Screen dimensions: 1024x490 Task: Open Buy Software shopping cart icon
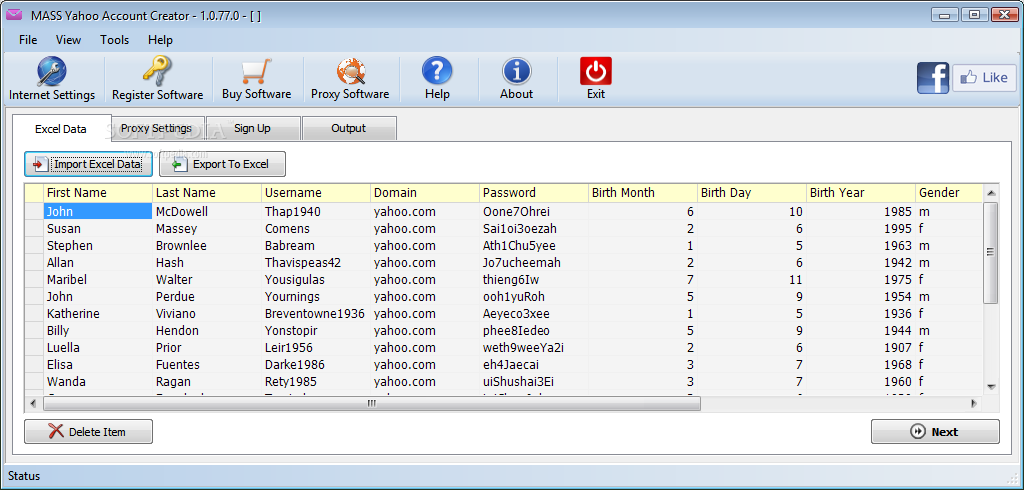coord(256,71)
